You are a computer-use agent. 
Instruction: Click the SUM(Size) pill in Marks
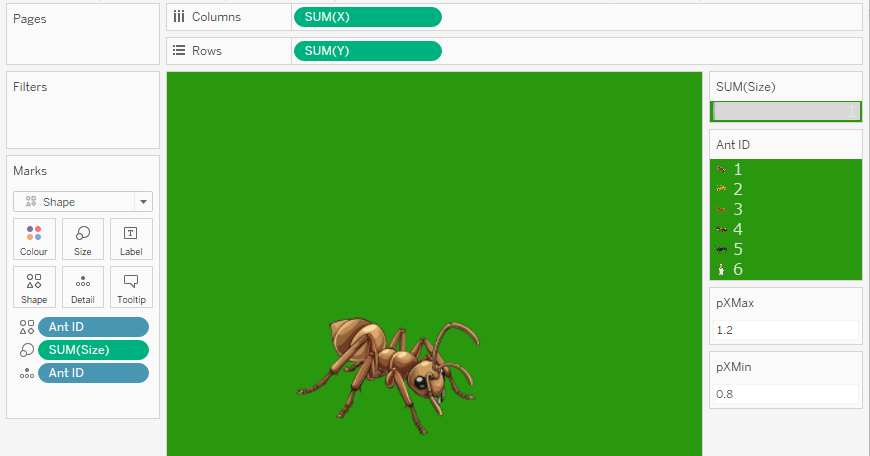(x=93, y=350)
